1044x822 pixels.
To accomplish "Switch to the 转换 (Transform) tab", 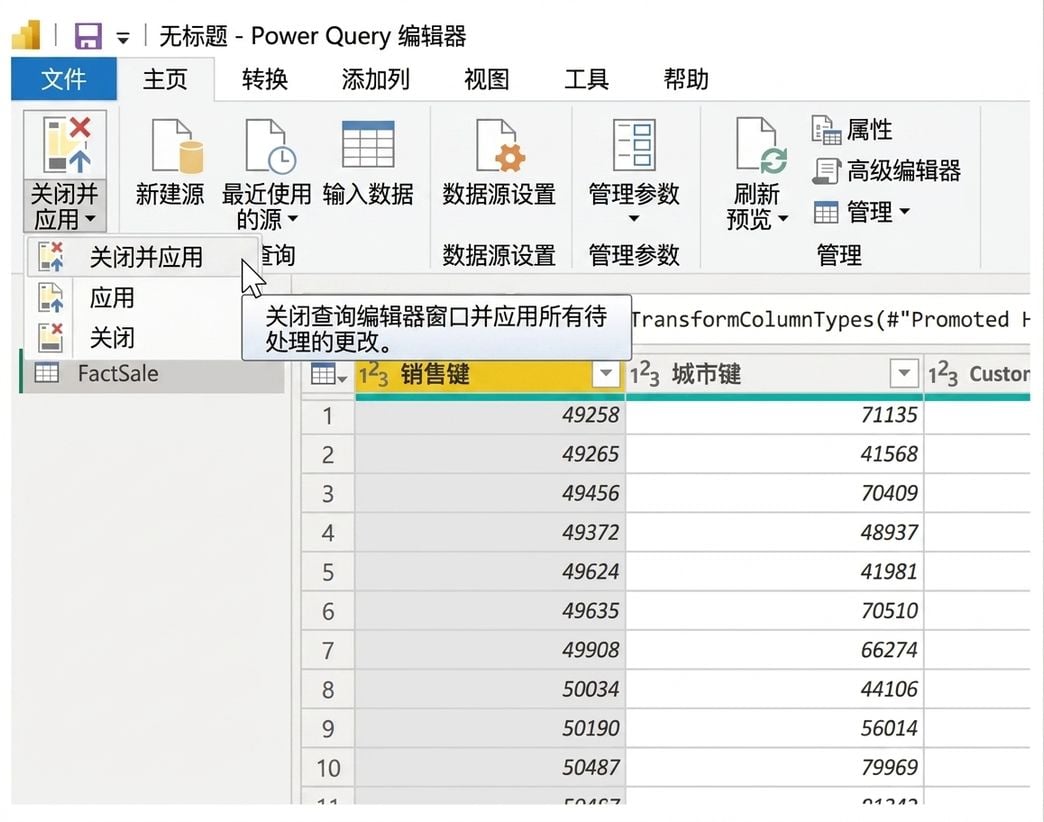I will click(264, 79).
